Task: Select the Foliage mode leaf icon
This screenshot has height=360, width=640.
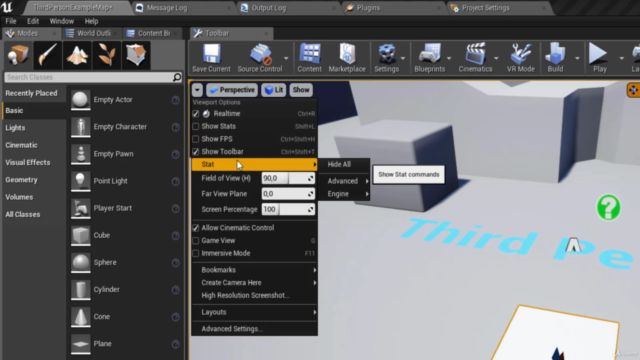Action: [x=107, y=55]
